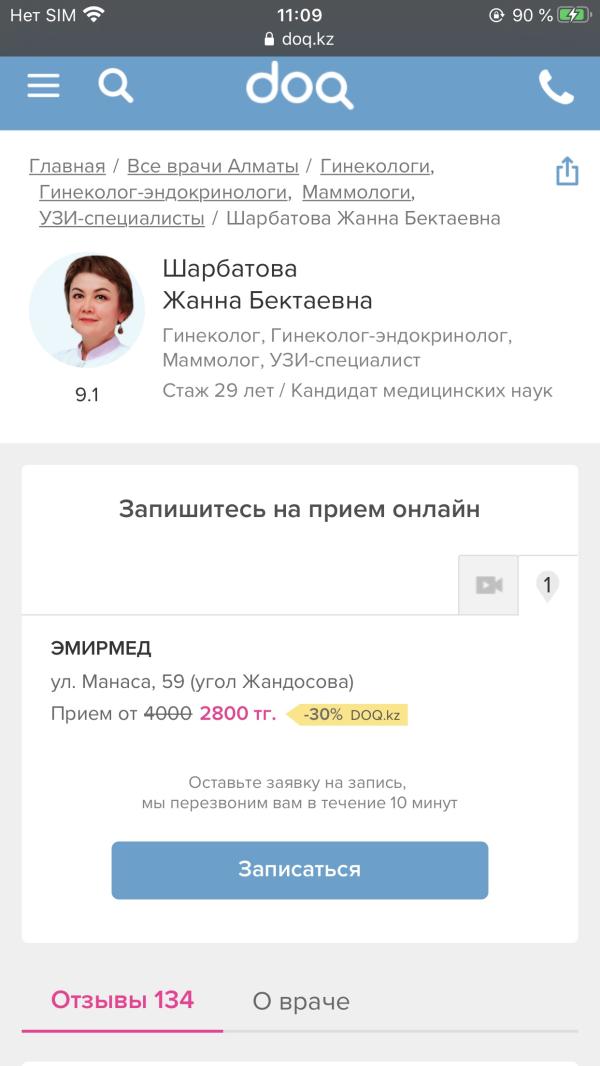
Task: Open the Маммологи breadcrumb link
Action: (356, 192)
